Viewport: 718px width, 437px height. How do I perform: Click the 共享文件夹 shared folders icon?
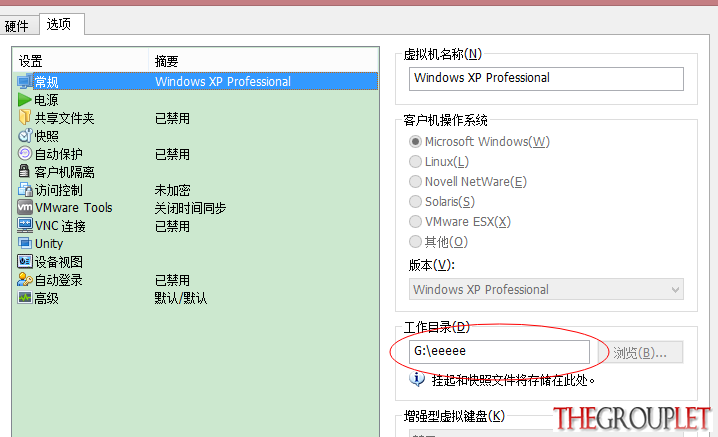point(25,117)
